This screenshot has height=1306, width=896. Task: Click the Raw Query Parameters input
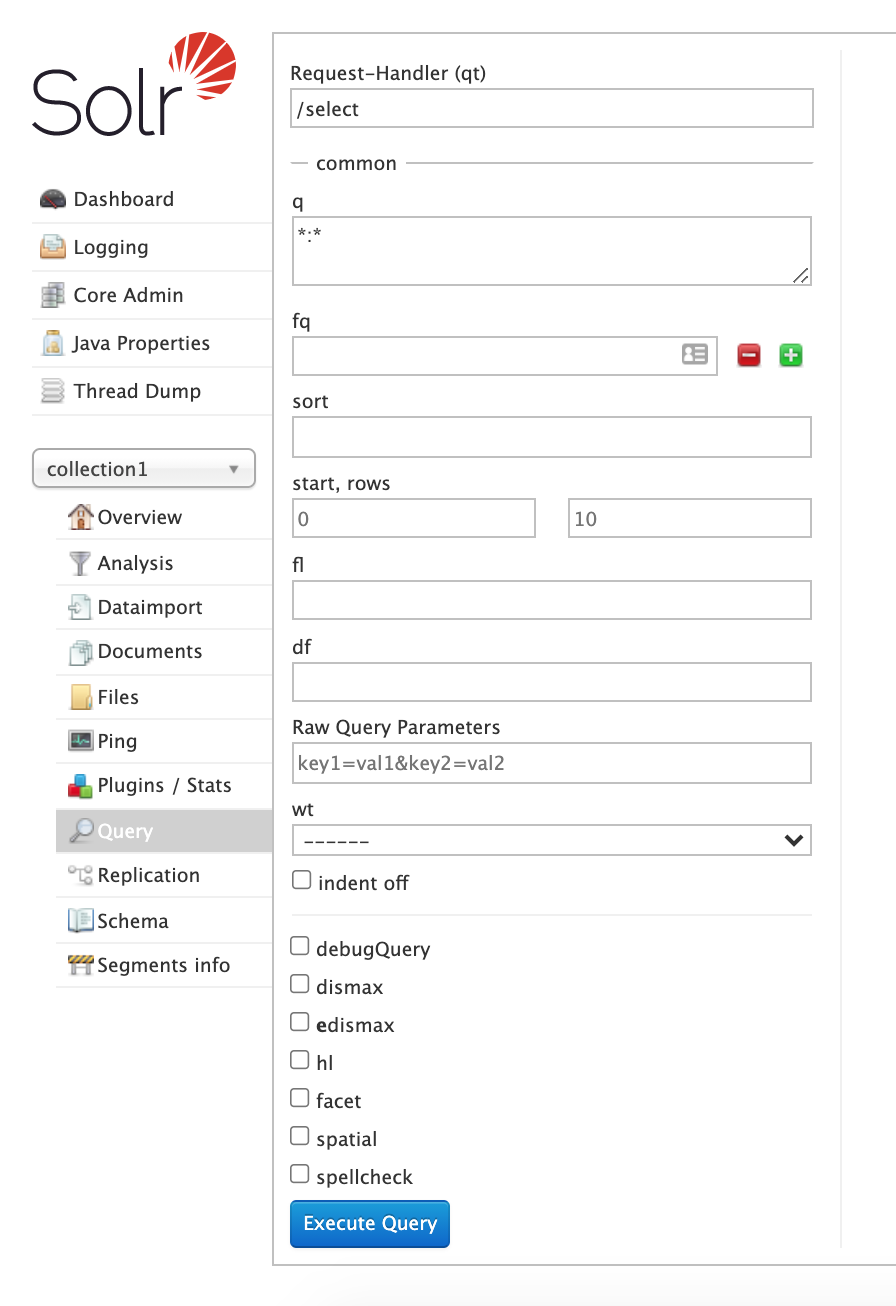click(552, 763)
